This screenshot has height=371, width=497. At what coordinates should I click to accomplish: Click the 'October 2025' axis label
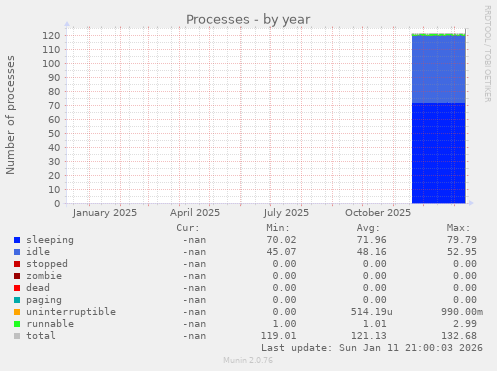click(x=378, y=213)
